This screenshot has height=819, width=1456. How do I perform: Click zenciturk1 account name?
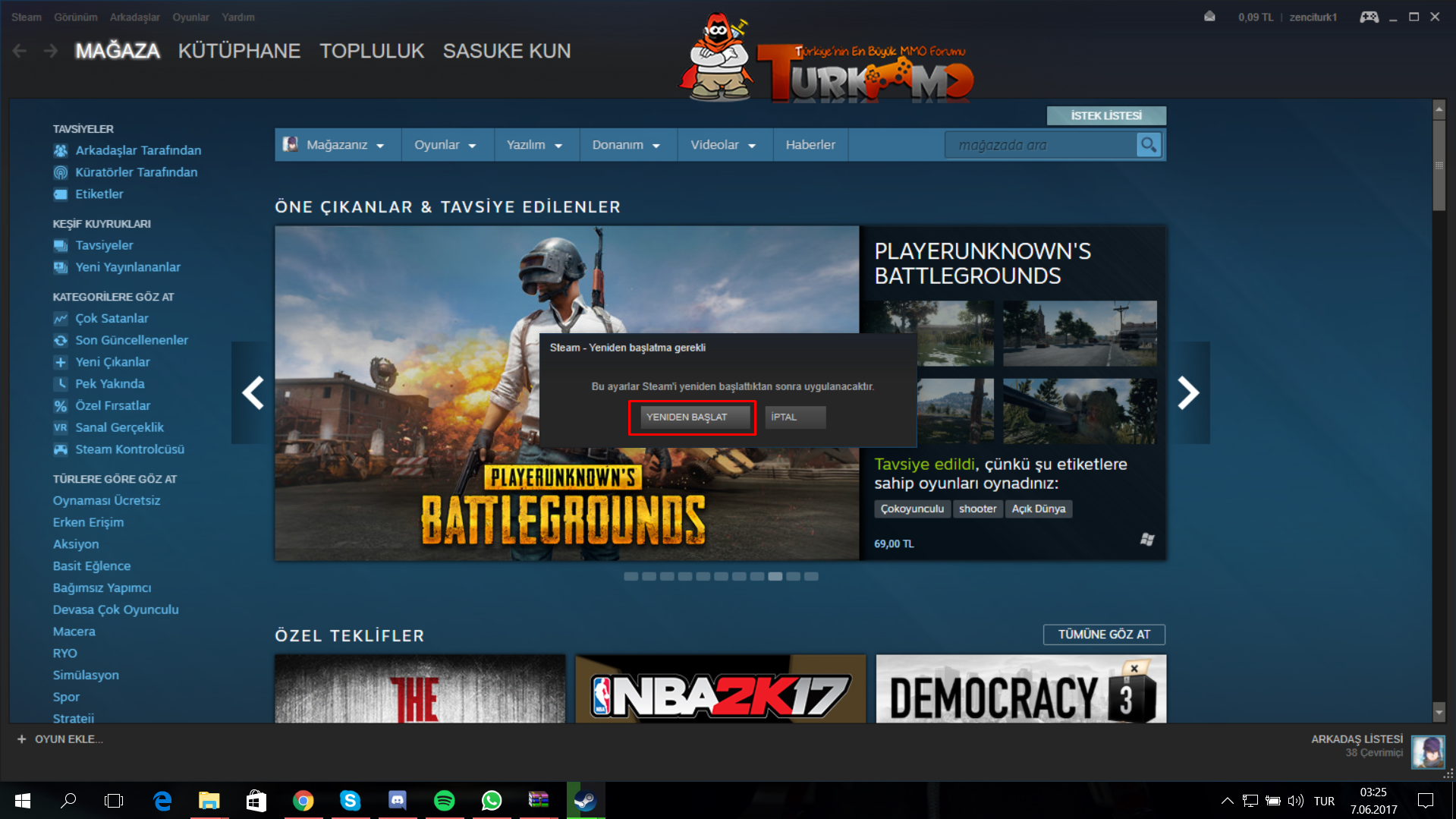coord(1313,17)
